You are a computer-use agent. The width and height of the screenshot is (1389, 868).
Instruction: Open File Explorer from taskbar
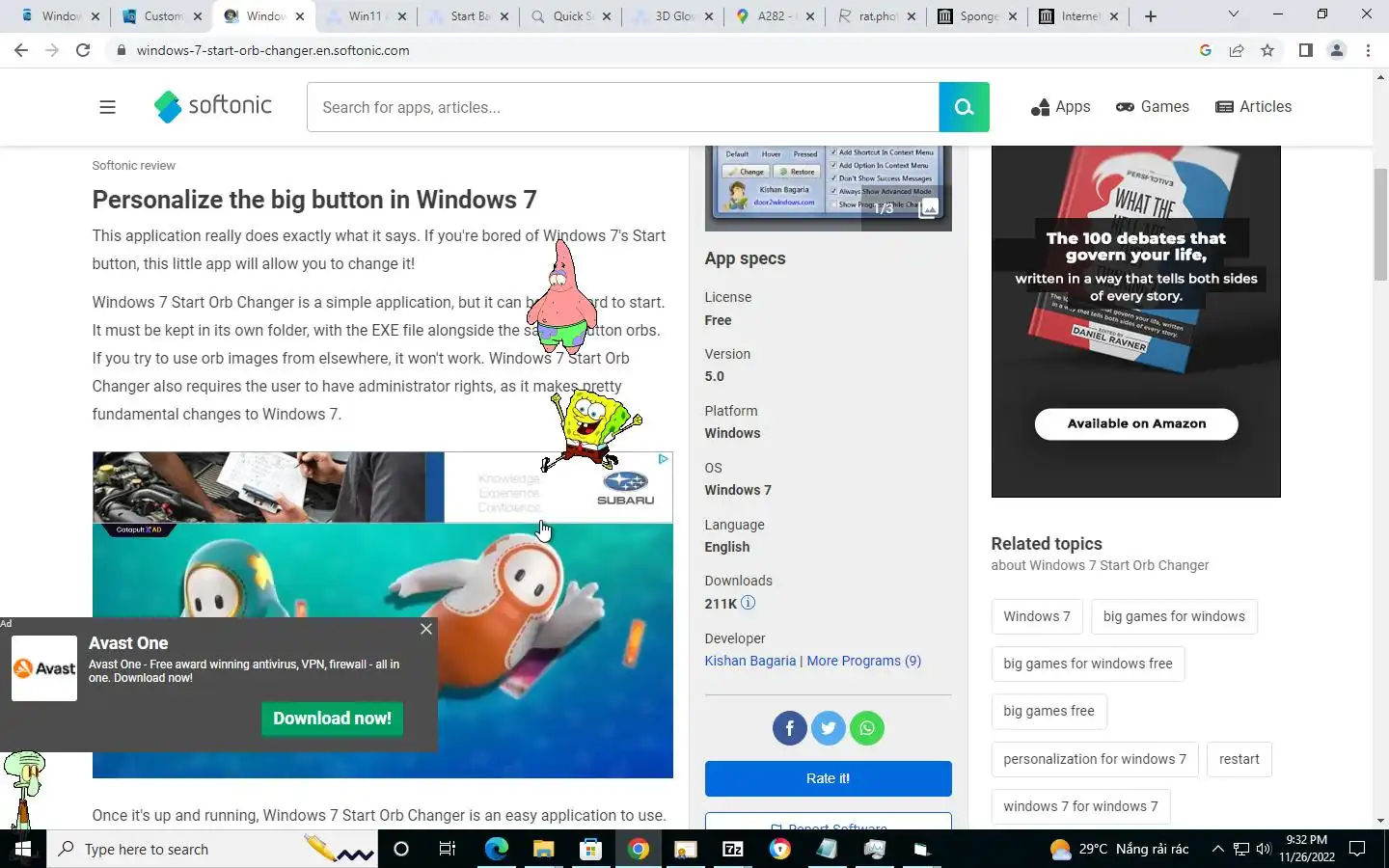[x=543, y=849]
